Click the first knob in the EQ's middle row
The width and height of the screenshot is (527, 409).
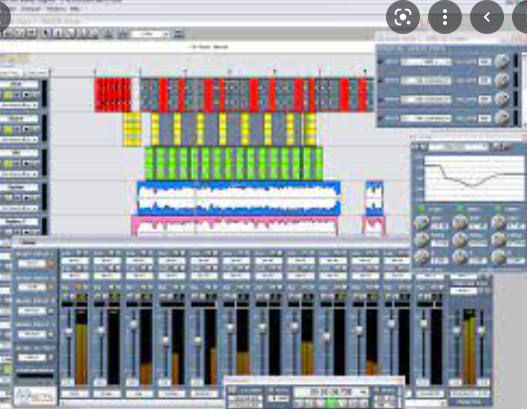[x=421, y=240]
